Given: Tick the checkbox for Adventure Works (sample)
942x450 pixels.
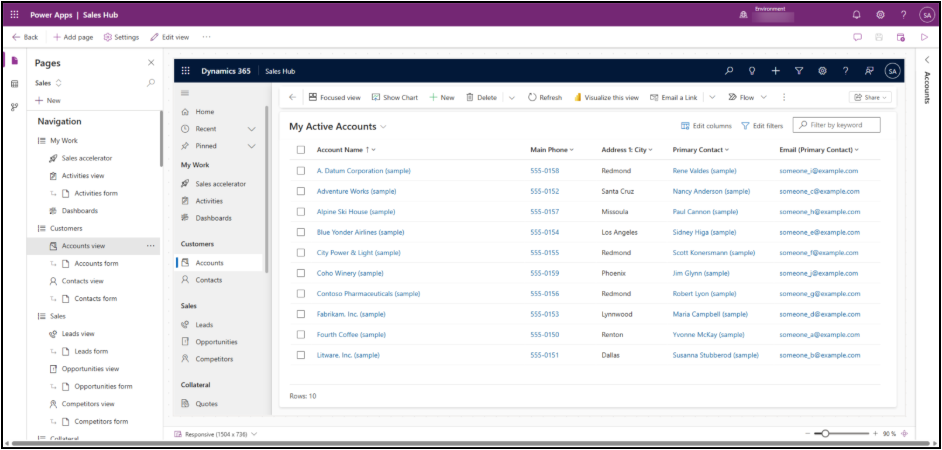Looking at the screenshot, I should tap(300, 191).
